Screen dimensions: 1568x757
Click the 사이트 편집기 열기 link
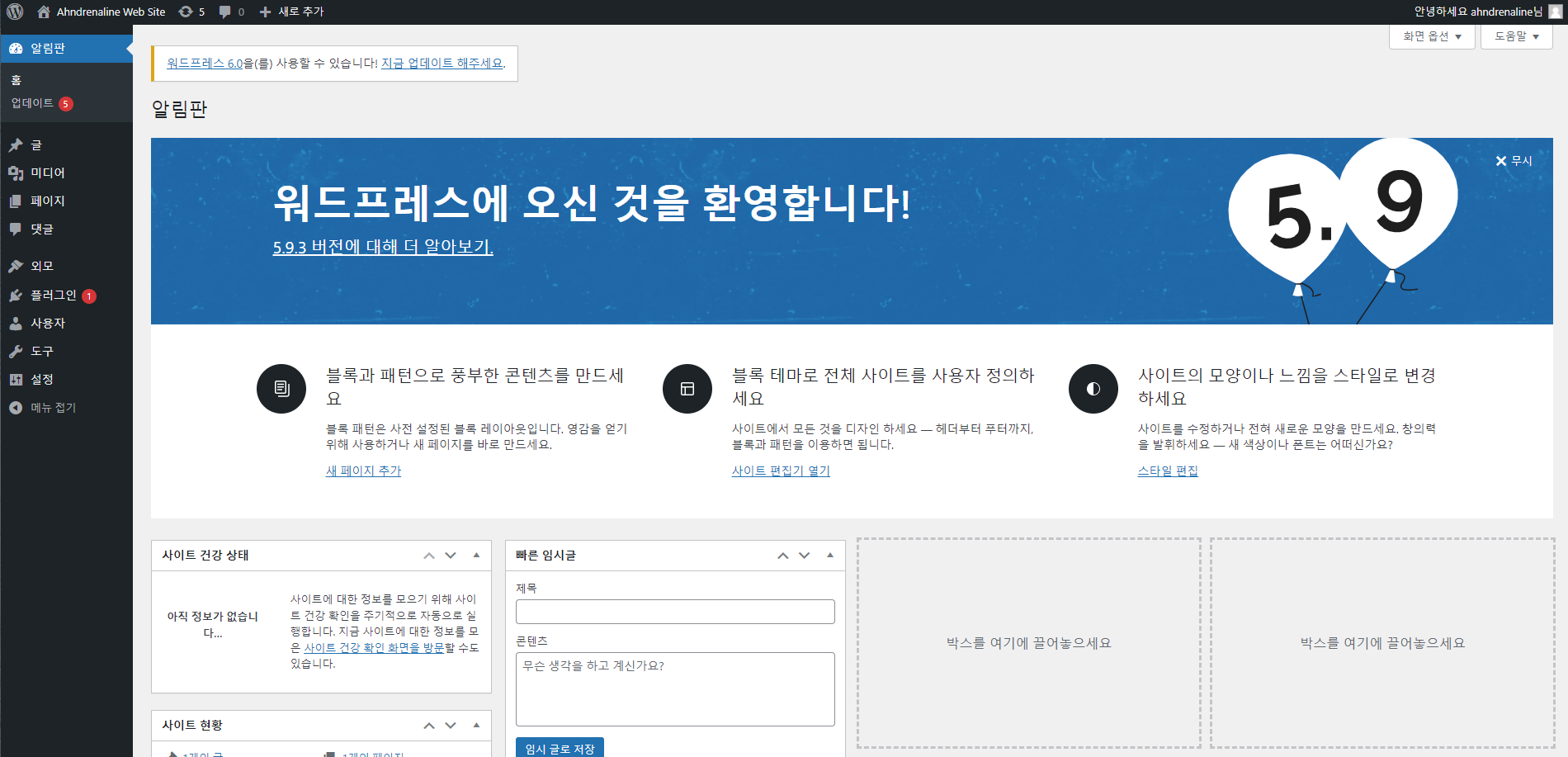coord(781,471)
